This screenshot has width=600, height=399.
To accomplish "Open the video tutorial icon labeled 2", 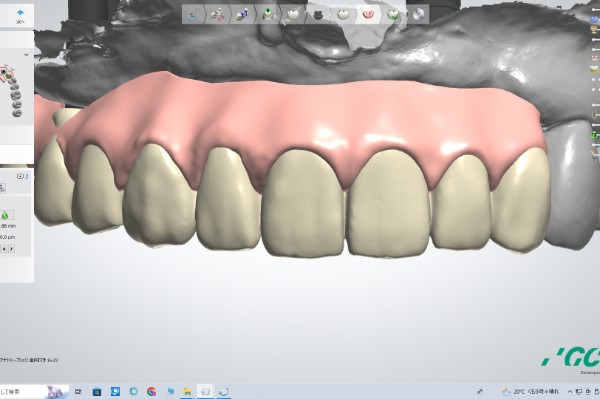I will [x=23, y=176].
